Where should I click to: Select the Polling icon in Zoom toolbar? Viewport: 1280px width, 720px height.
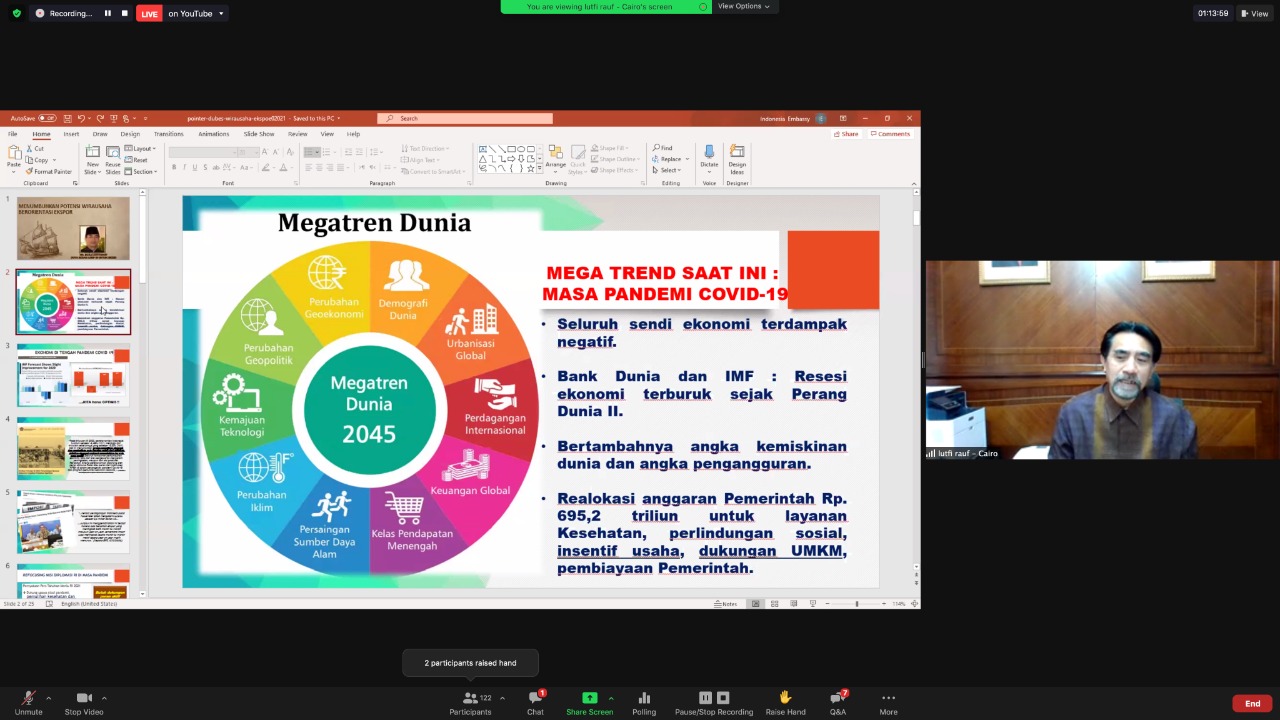point(644,702)
